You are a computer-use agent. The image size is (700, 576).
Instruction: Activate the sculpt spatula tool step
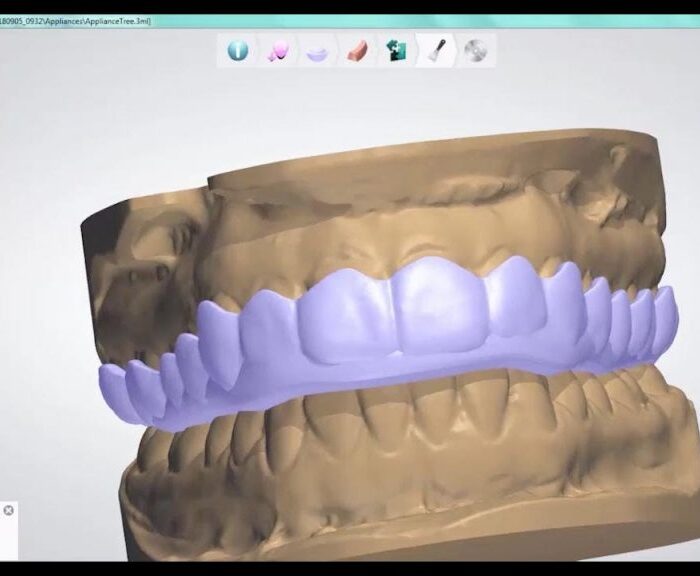click(436, 50)
